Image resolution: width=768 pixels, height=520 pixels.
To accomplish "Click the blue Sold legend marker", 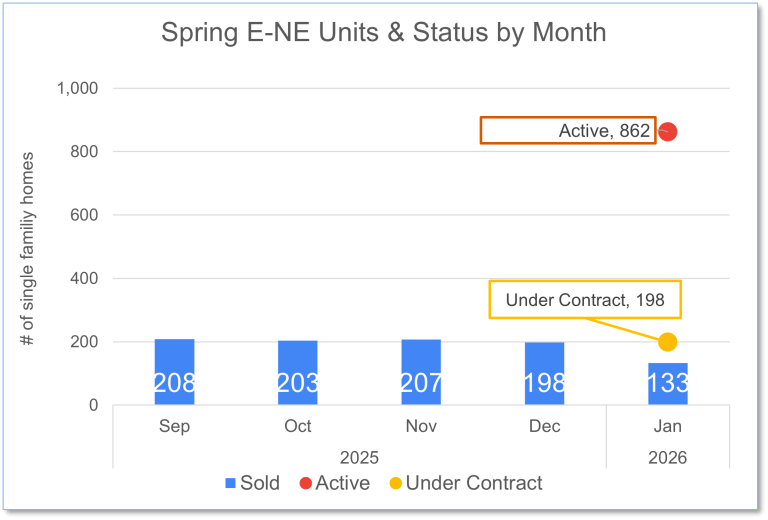I will (x=230, y=484).
